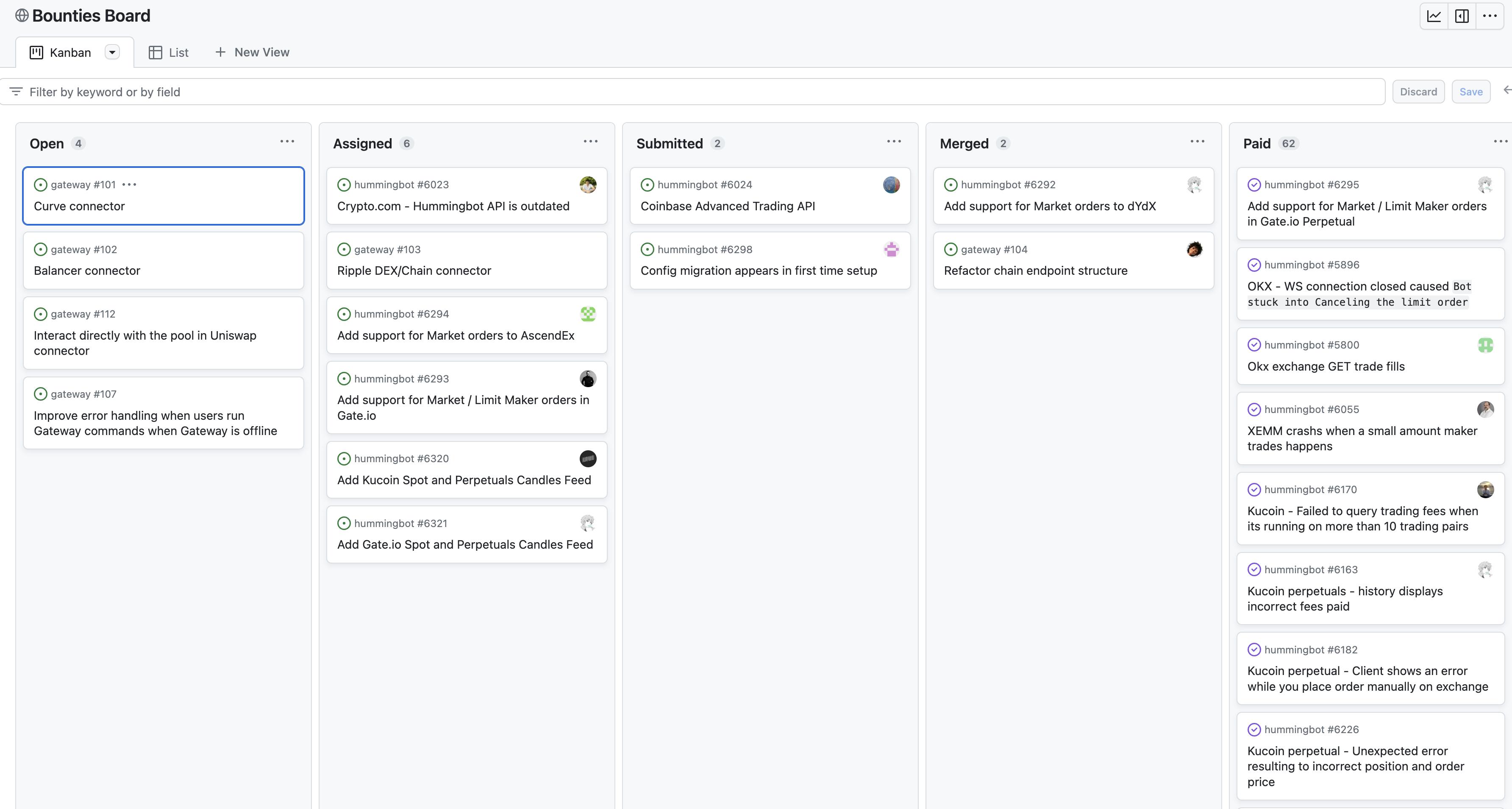Toggle the side panel layout icon
Screen dimensions: 1512x809
coord(1462,16)
